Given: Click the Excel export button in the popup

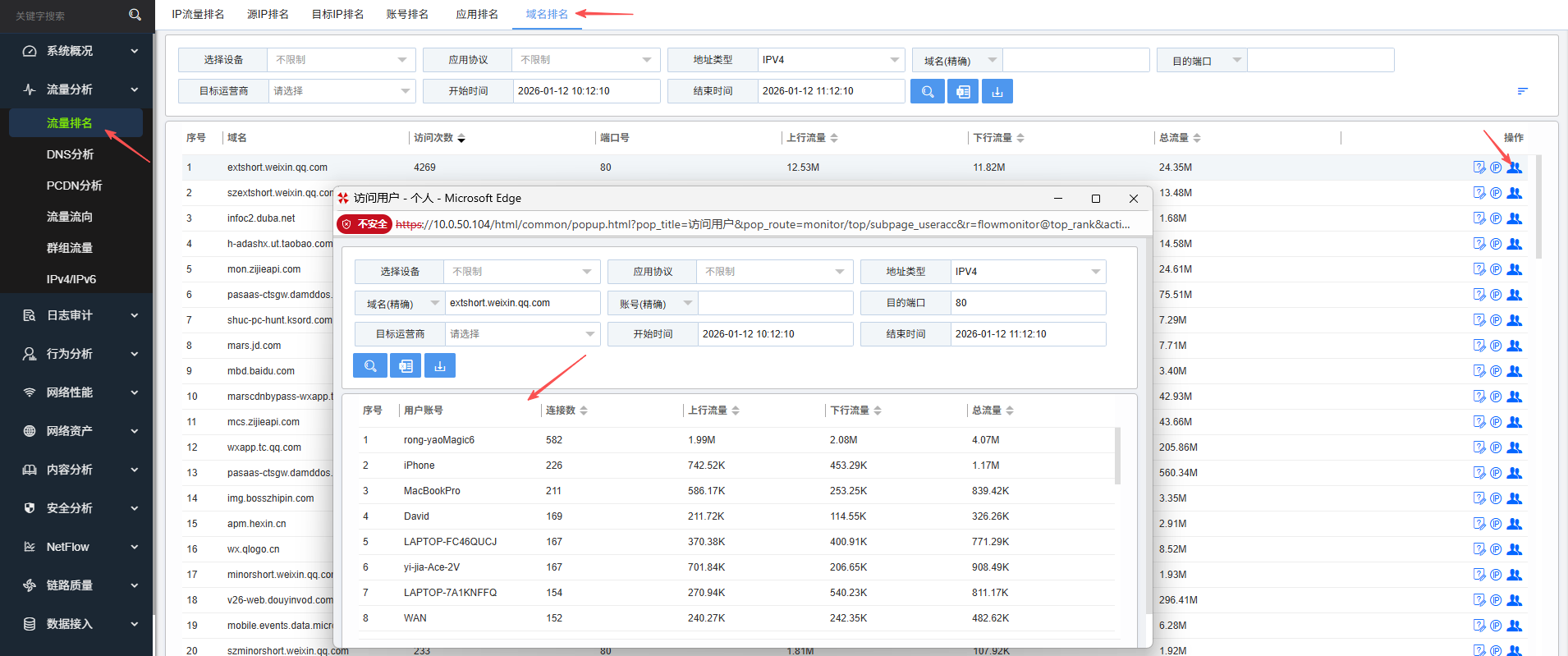Looking at the screenshot, I should pos(406,366).
